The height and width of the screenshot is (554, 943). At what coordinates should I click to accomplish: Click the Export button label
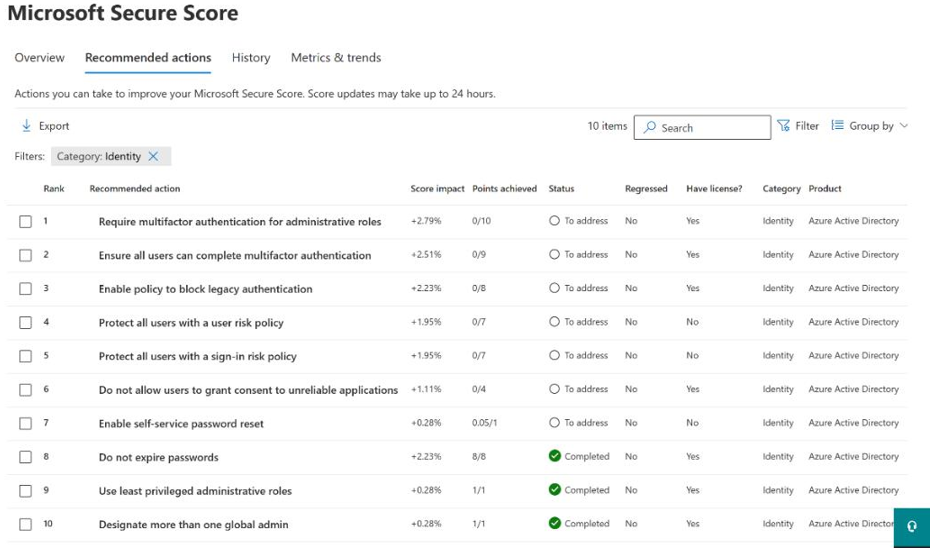(54, 126)
